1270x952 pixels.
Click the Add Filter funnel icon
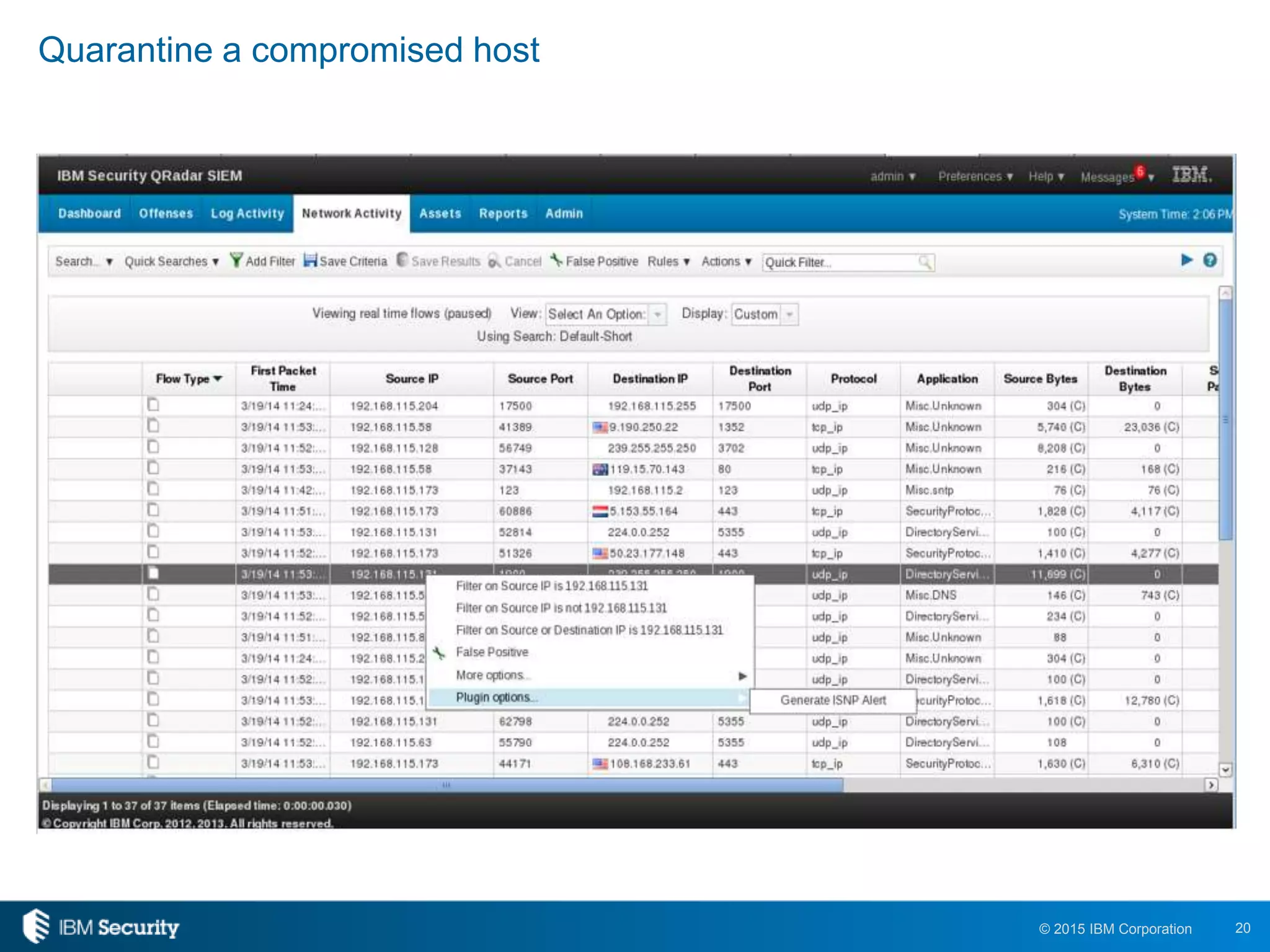tap(236, 260)
